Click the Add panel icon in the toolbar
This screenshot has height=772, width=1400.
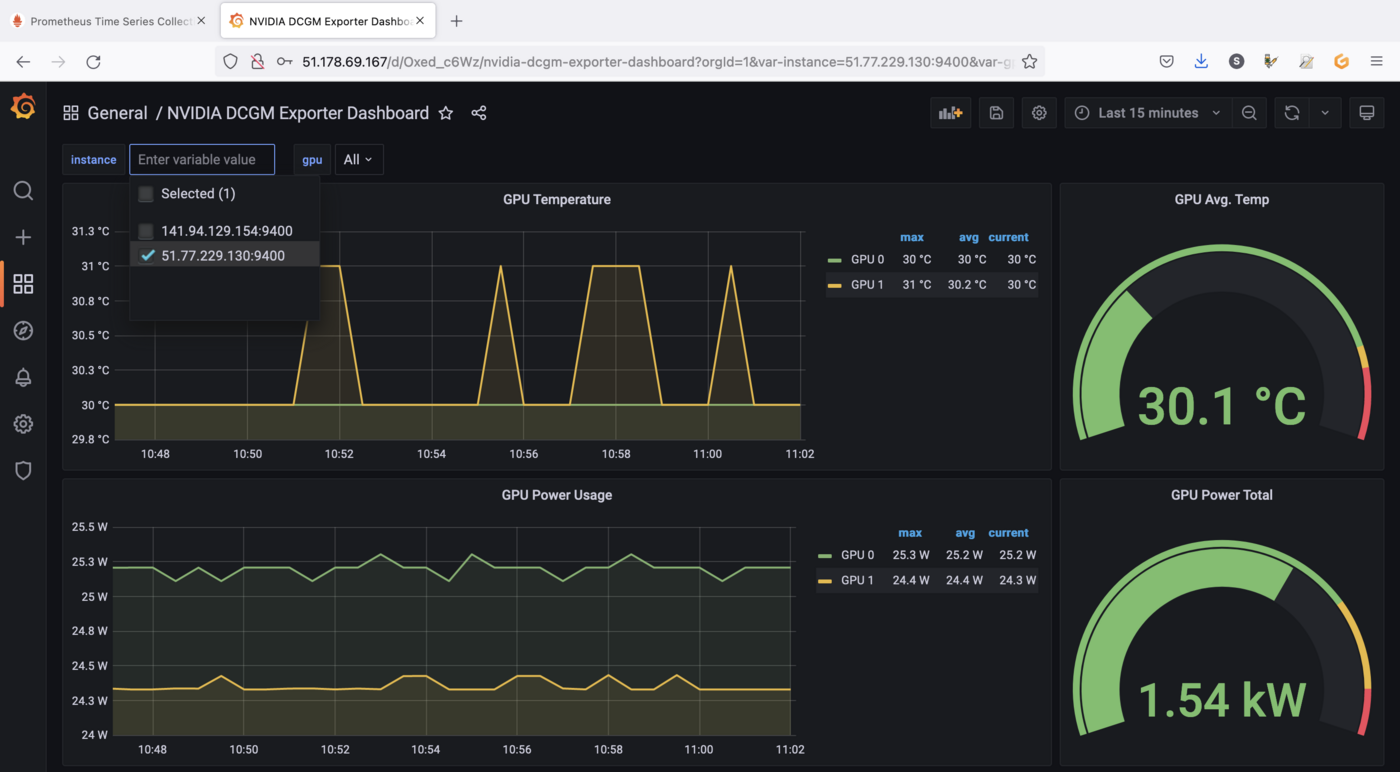(x=950, y=112)
